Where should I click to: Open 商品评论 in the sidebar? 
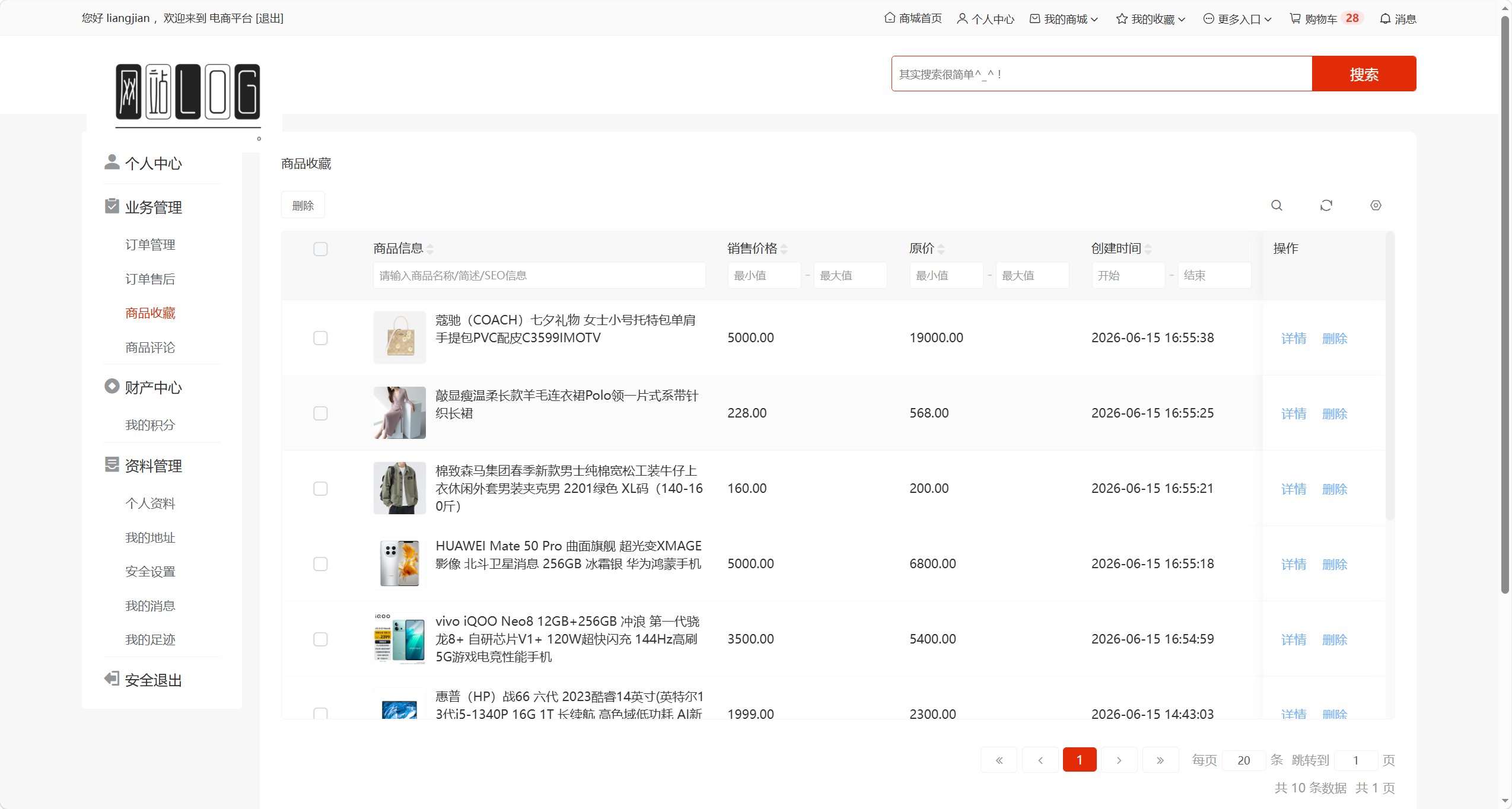pyautogui.click(x=150, y=348)
